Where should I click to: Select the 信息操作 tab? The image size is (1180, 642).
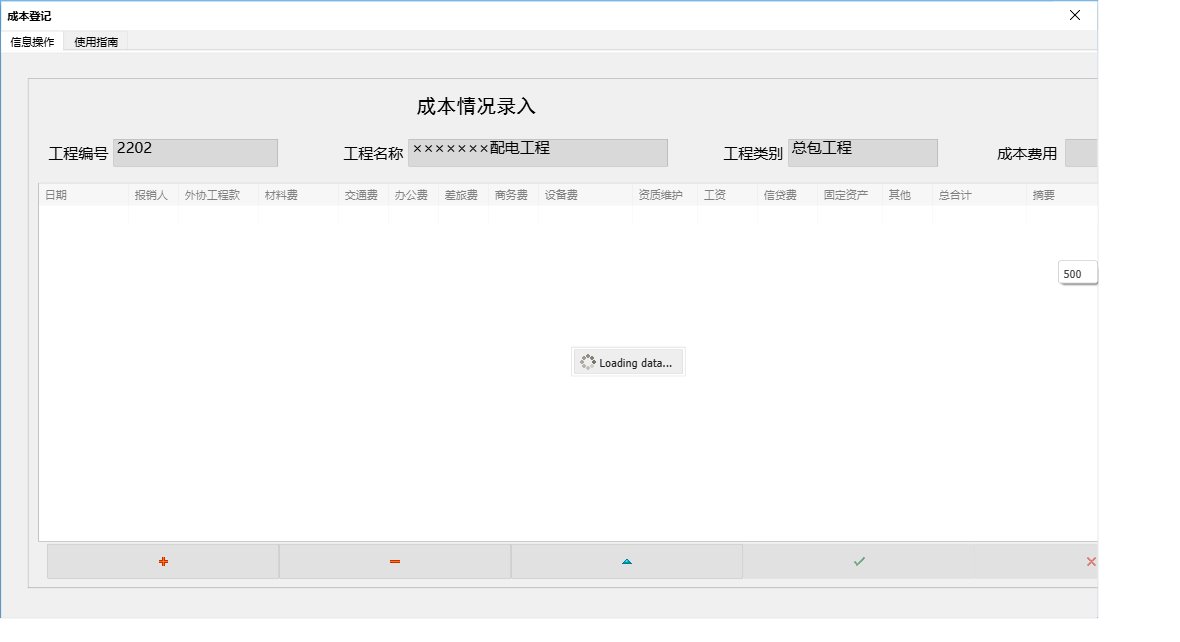point(33,42)
